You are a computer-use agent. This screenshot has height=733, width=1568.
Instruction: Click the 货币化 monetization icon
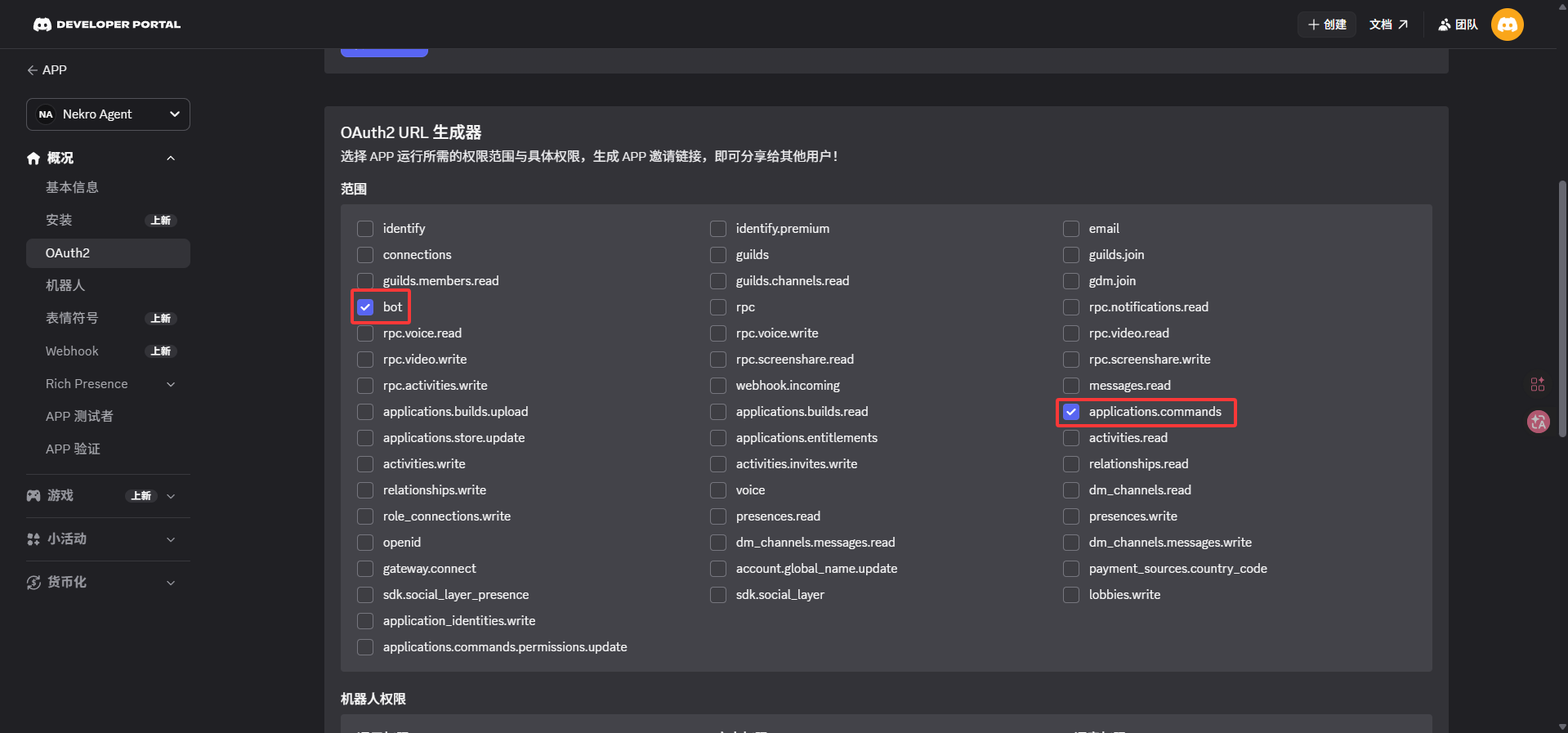click(x=34, y=583)
